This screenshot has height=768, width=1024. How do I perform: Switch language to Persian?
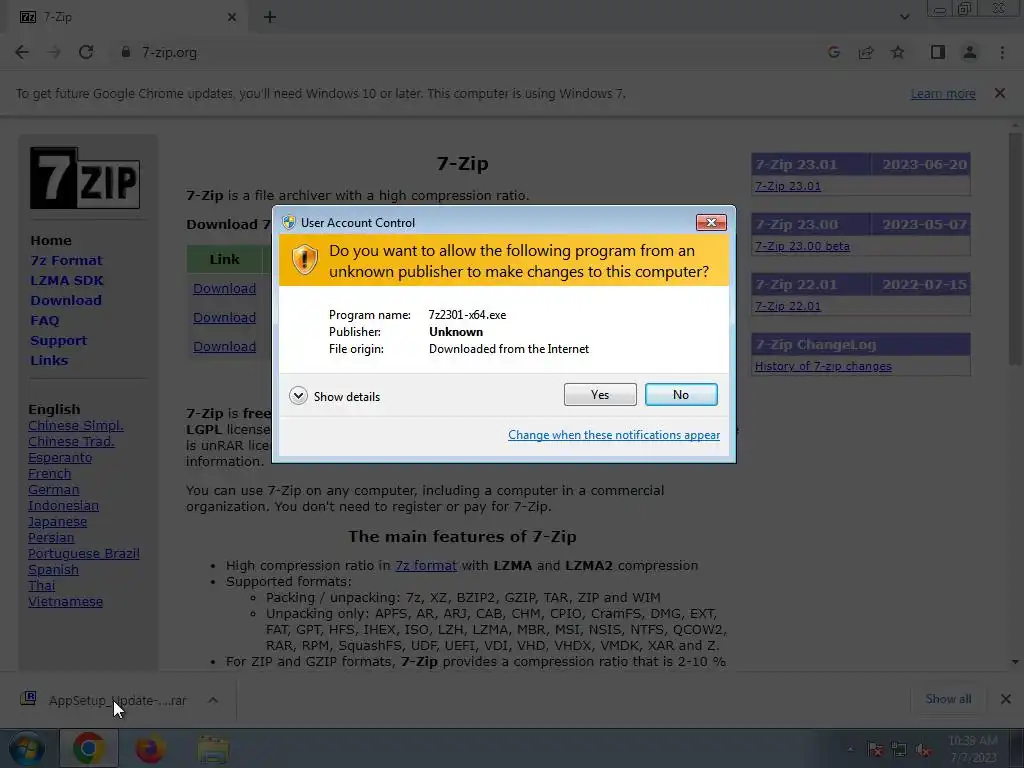(x=51, y=537)
